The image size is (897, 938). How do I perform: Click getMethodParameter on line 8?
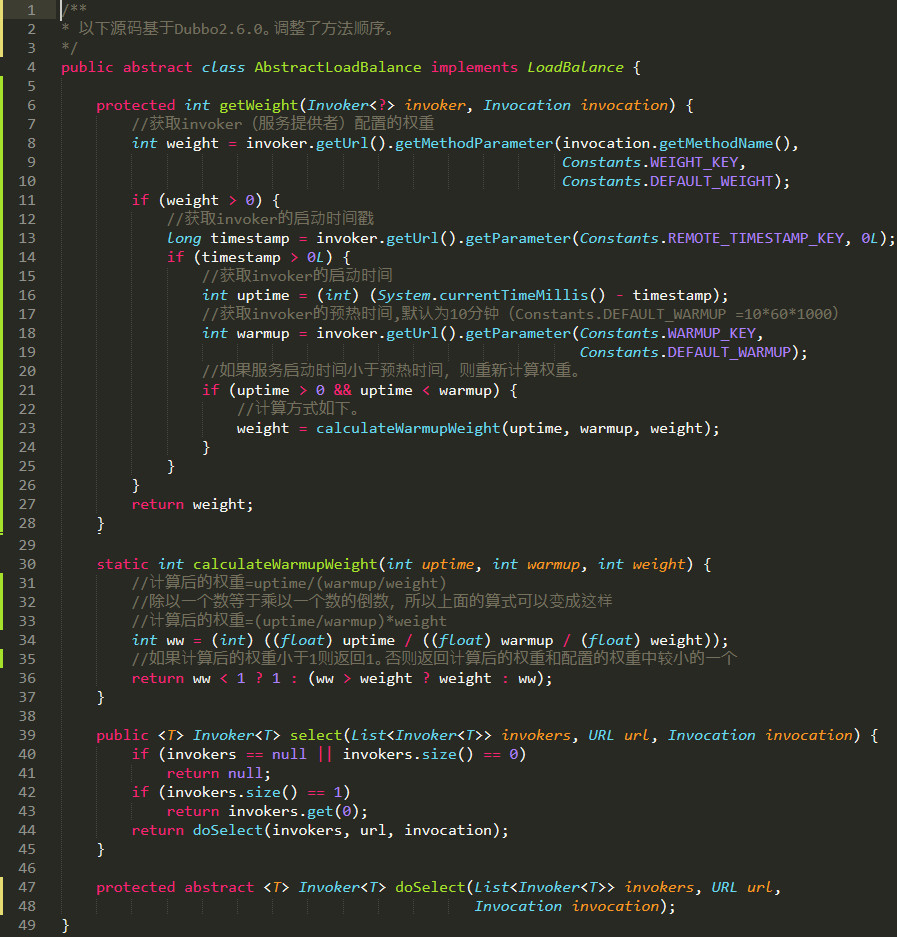475,143
